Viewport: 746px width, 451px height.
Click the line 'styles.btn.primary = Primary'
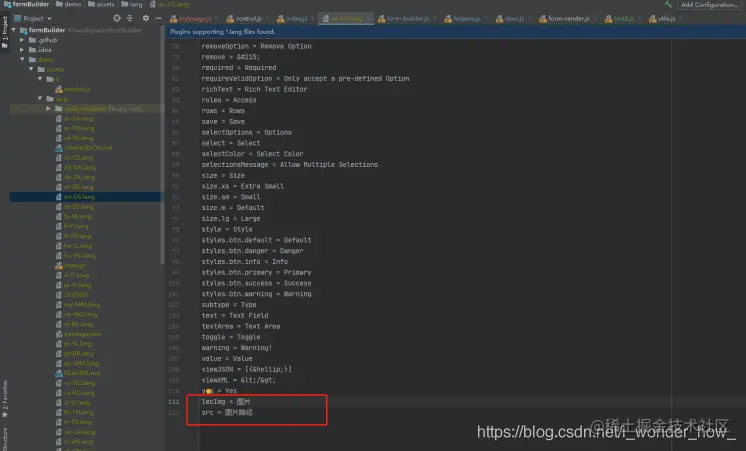coord(256,272)
